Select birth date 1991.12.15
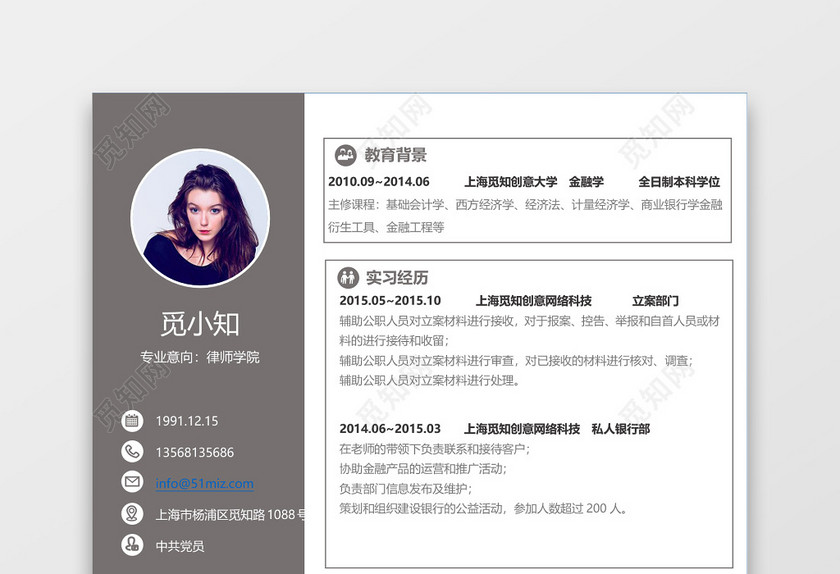This screenshot has height=574, width=840. point(187,421)
